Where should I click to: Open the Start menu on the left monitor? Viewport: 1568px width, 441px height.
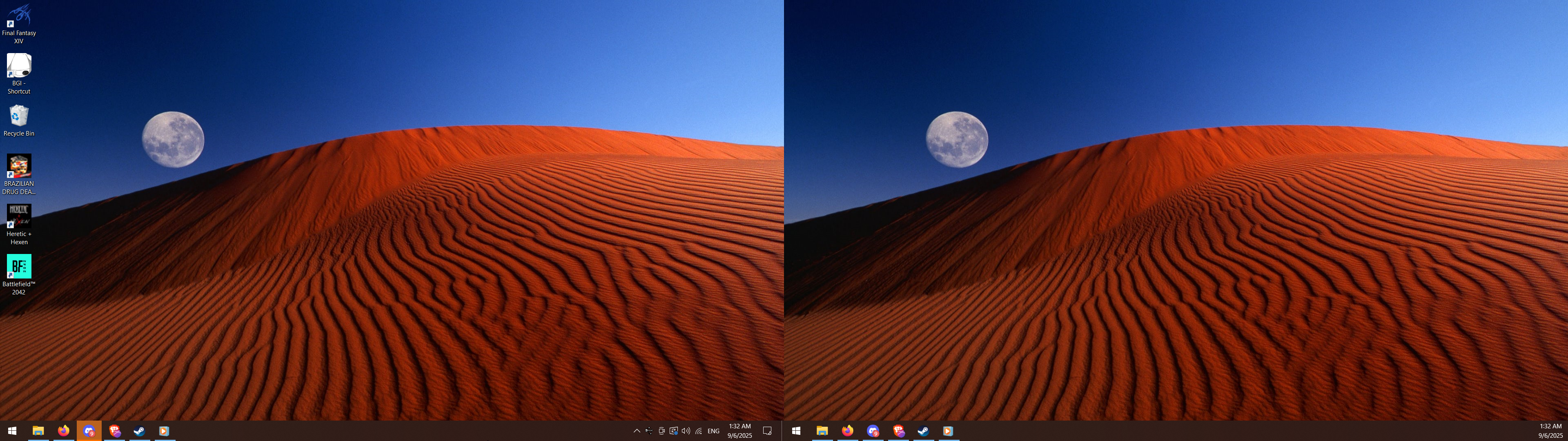pyautogui.click(x=11, y=431)
